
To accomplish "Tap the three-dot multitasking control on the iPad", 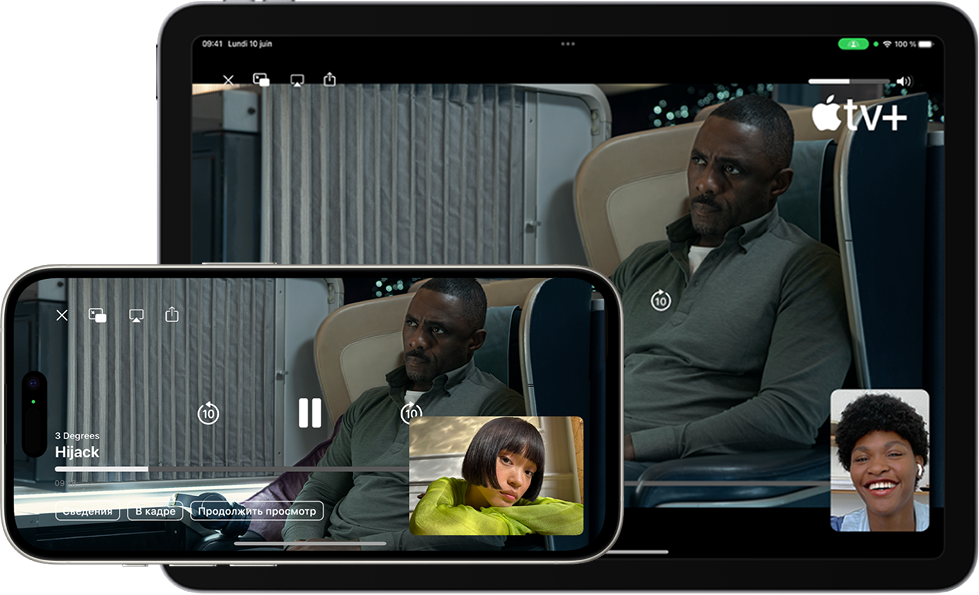I will pyautogui.click(x=568, y=44).
